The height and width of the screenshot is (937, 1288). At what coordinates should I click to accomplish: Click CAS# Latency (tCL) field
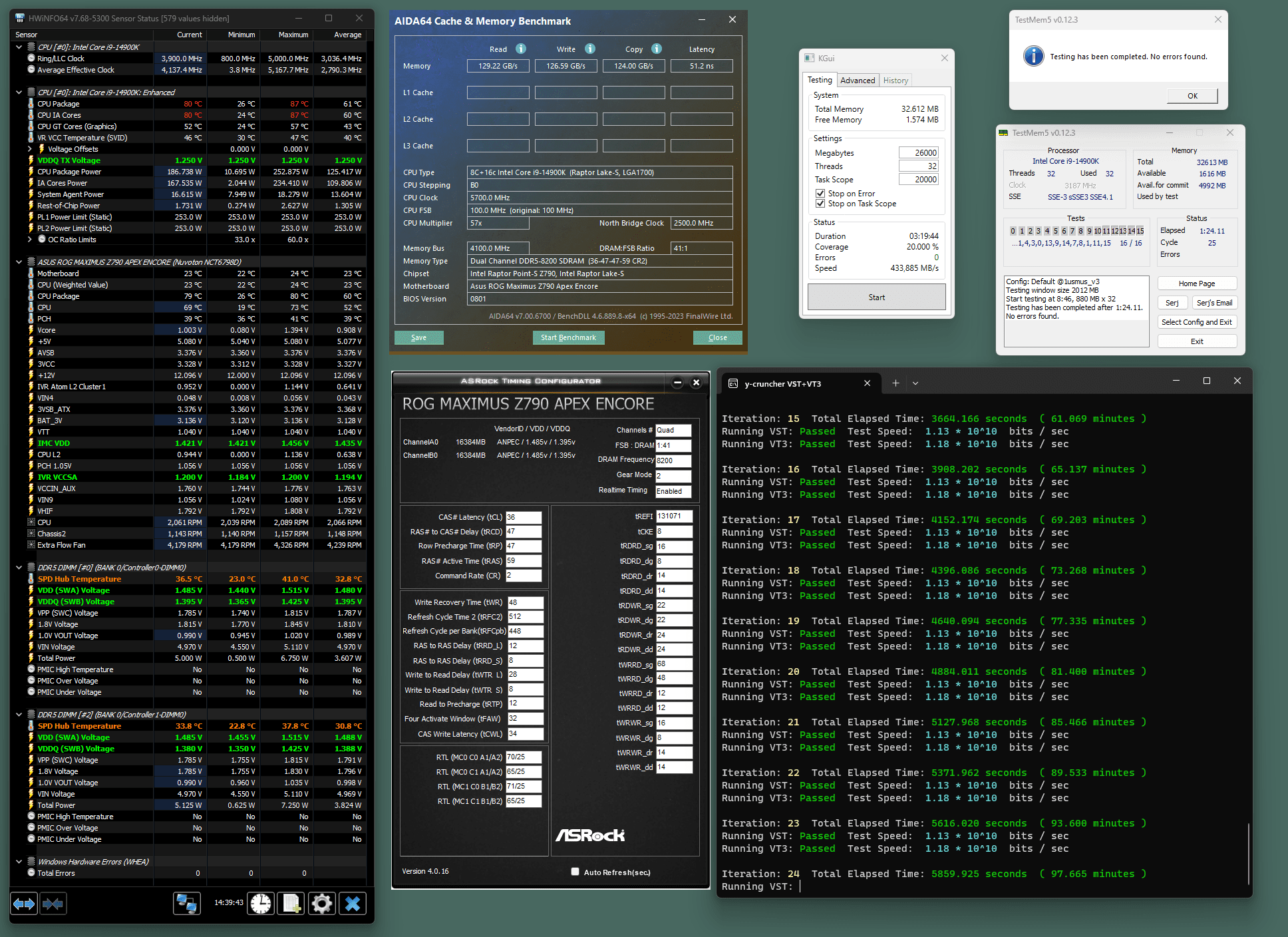pyautogui.click(x=524, y=517)
